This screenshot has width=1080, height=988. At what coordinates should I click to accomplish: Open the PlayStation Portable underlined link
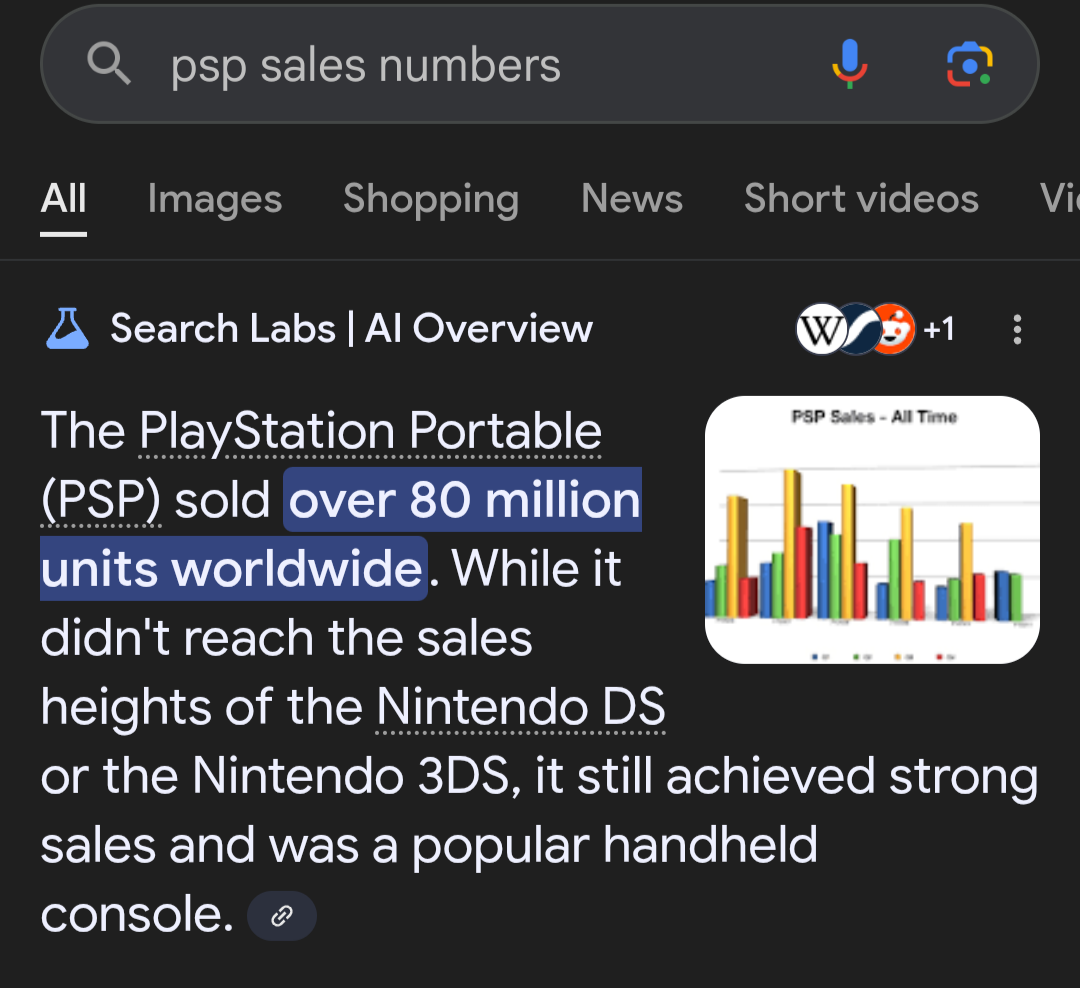click(x=371, y=431)
